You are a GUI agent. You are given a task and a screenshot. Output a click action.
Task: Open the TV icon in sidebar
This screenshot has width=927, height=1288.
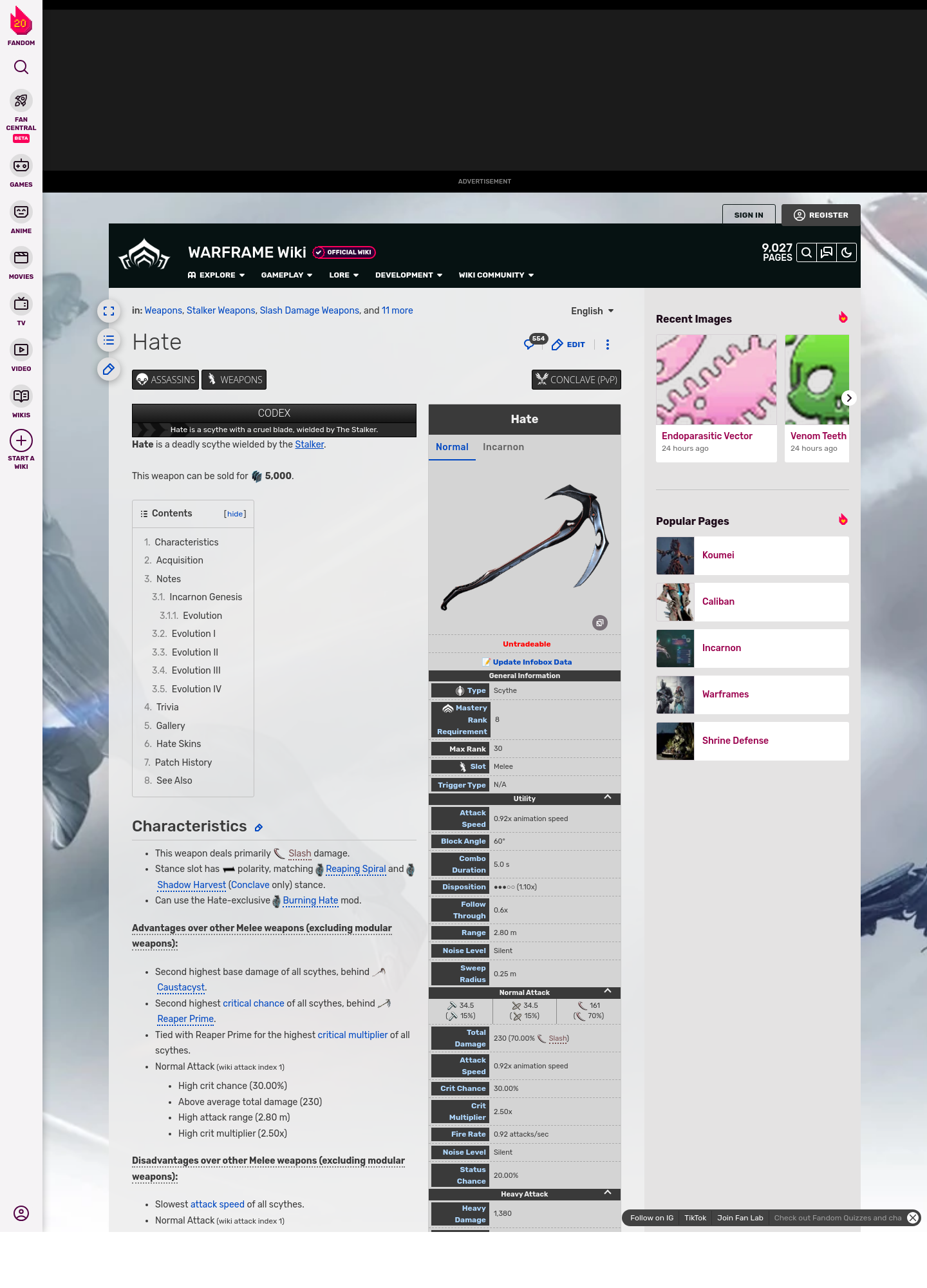click(21, 303)
